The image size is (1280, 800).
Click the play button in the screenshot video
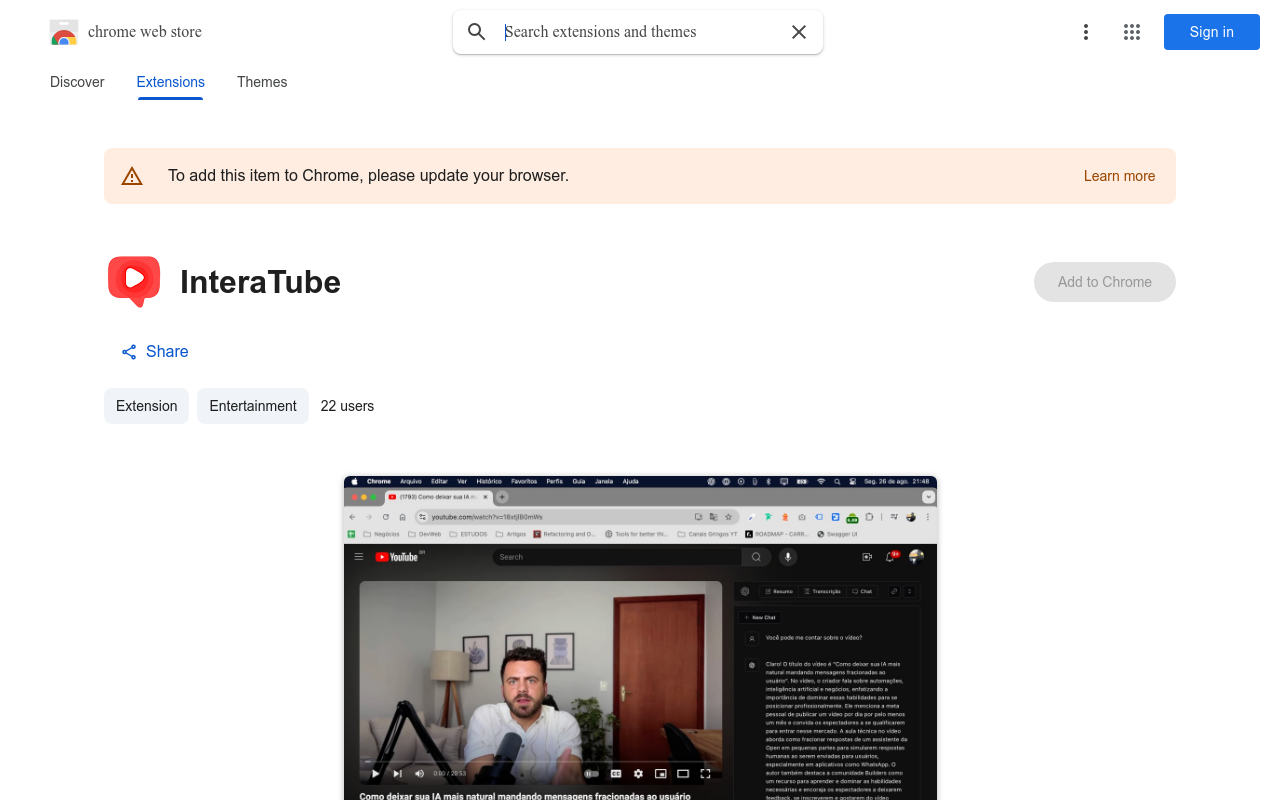pyautogui.click(x=375, y=773)
